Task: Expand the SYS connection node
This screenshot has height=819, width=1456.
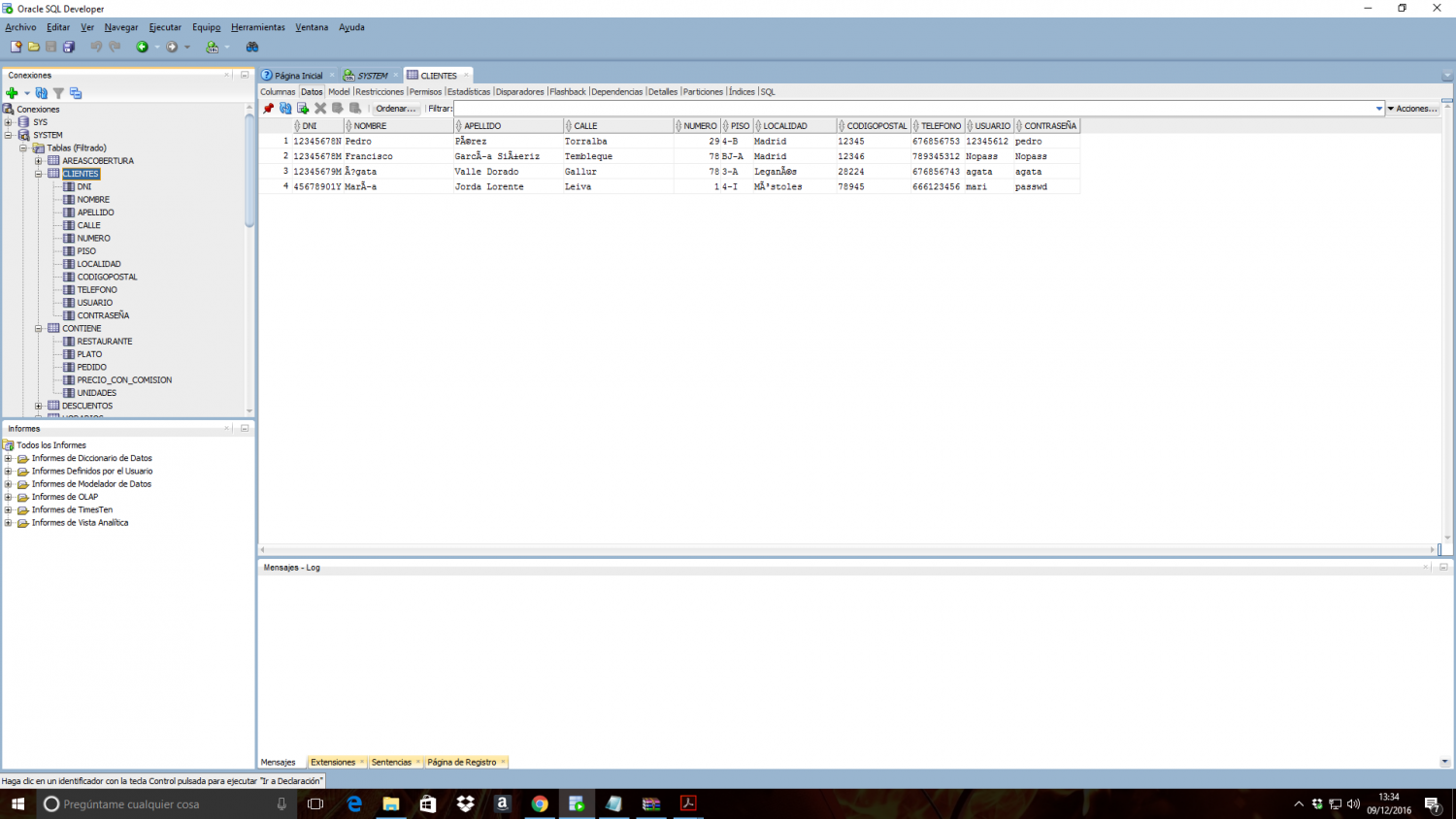Action: (x=9, y=122)
